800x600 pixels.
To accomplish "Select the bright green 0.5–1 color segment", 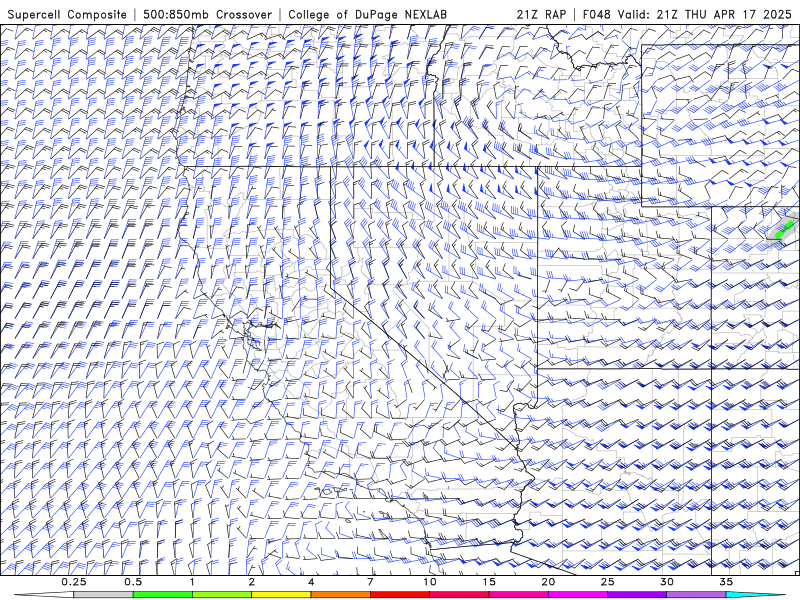I will pos(163,595).
